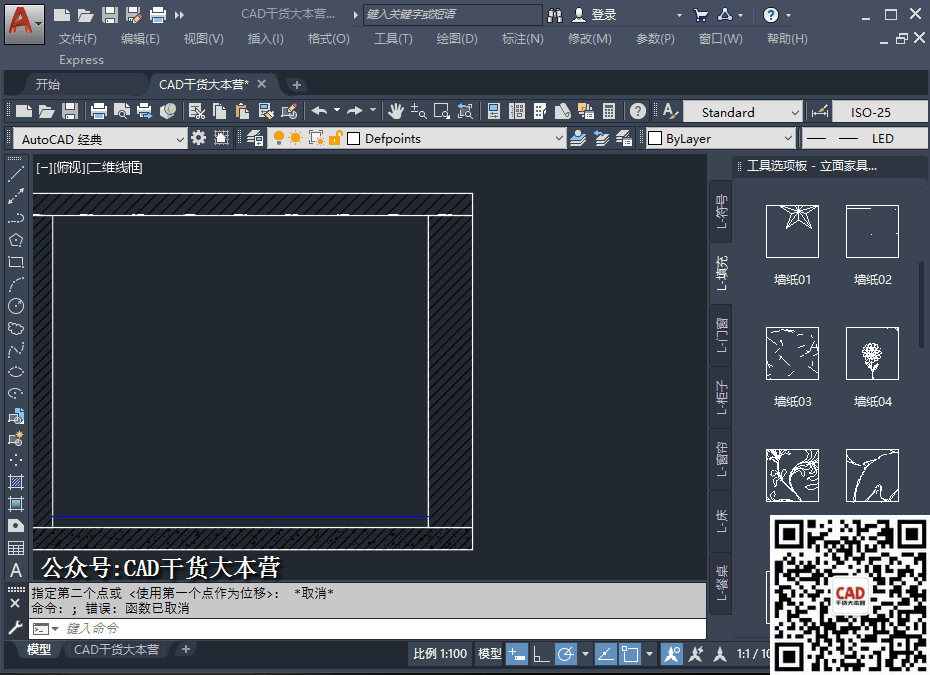930x675 pixels.
Task: Click the Help question mark in the toolbar
Action: [x=638, y=111]
